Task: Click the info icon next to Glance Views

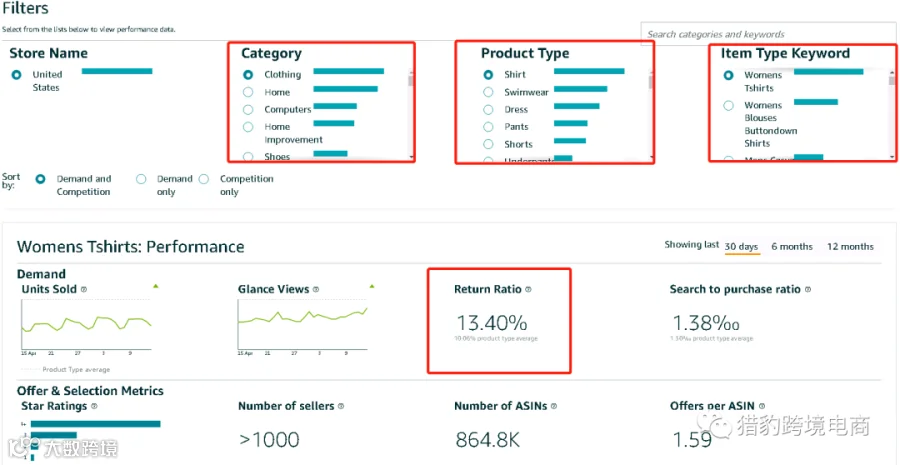Action: click(x=316, y=289)
